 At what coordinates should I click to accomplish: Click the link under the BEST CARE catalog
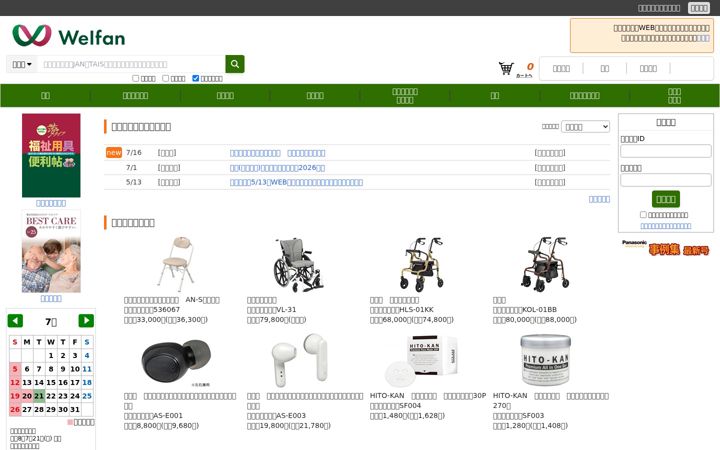click(51, 298)
